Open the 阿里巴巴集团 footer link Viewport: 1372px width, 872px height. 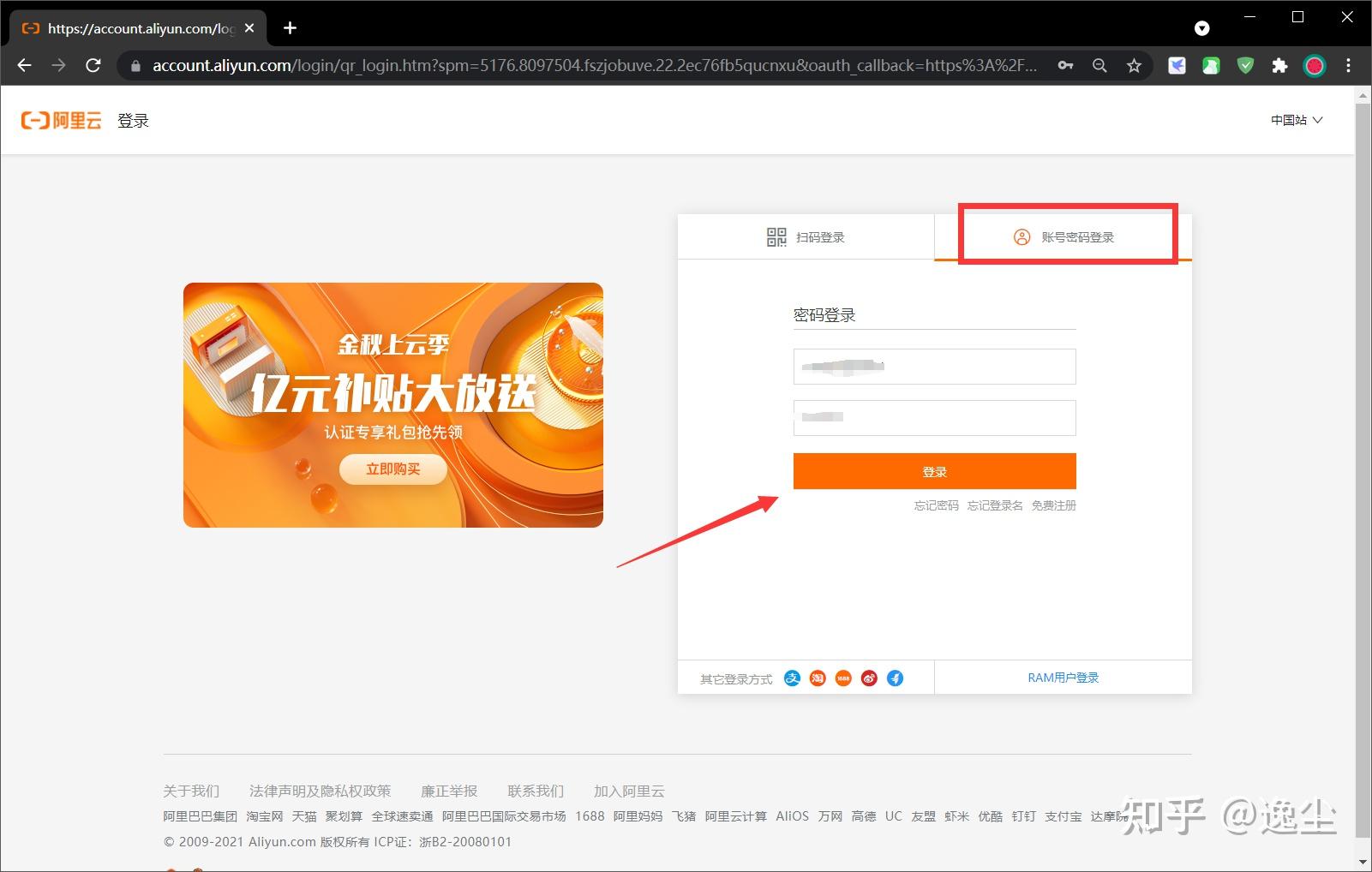[x=200, y=816]
